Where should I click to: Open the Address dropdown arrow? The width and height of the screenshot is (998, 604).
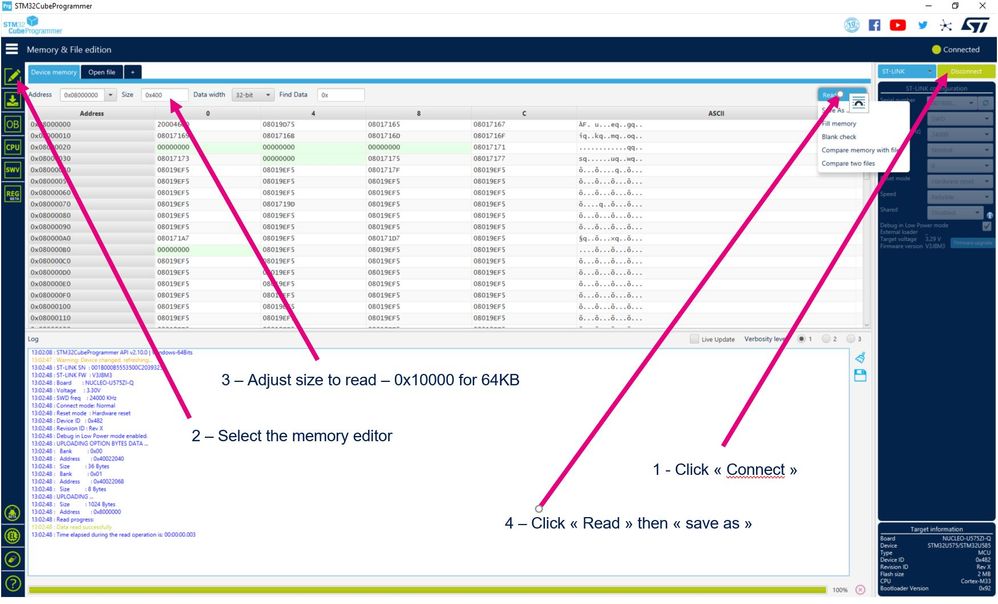[x=110, y=95]
